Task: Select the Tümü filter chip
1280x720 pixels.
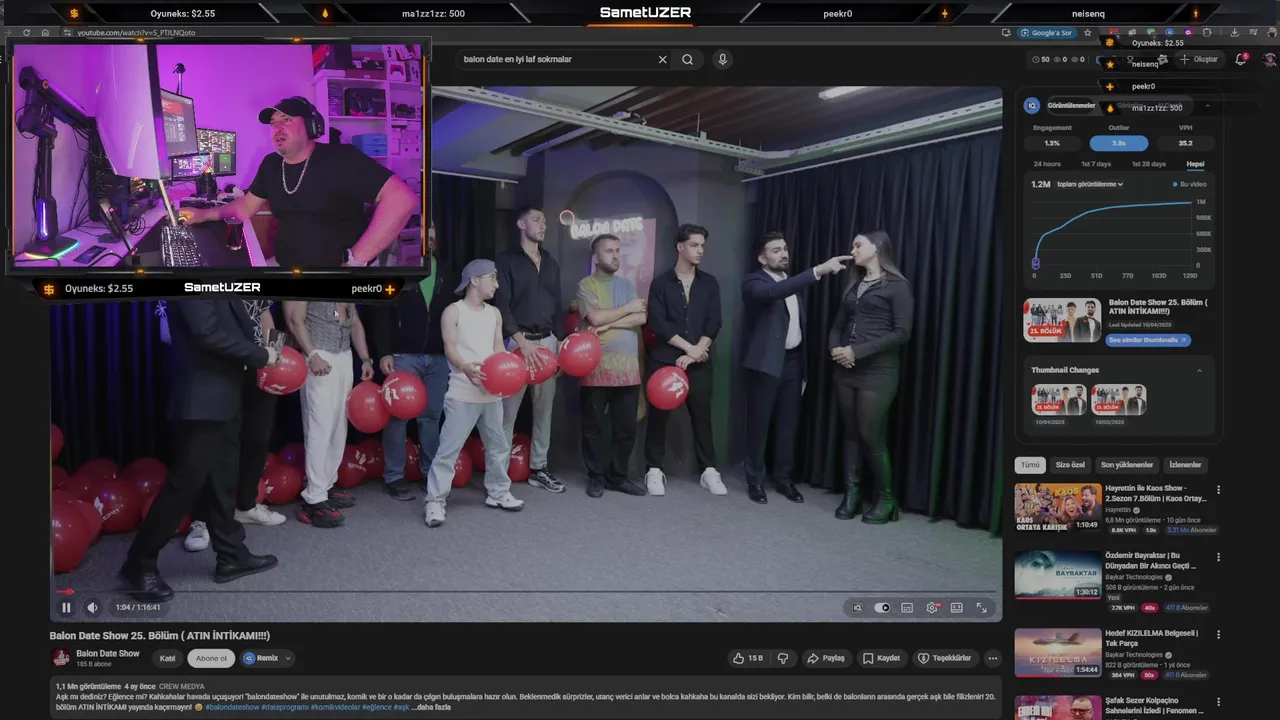Action: [x=1030, y=465]
